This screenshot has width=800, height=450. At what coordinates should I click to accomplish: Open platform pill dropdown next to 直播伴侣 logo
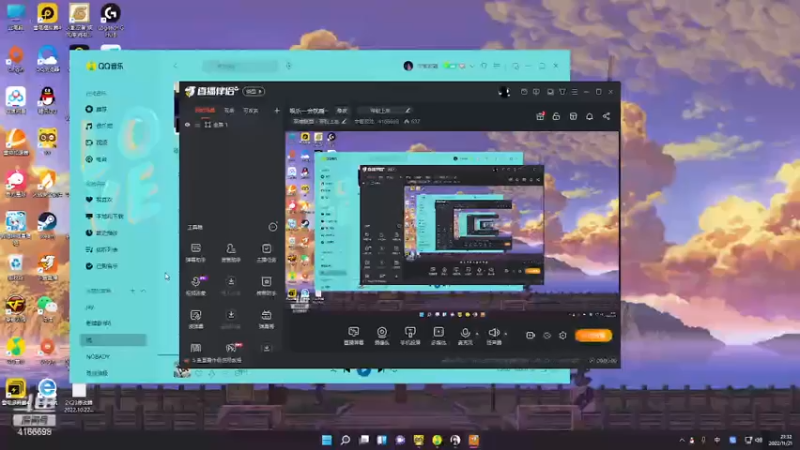click(253, 91)
